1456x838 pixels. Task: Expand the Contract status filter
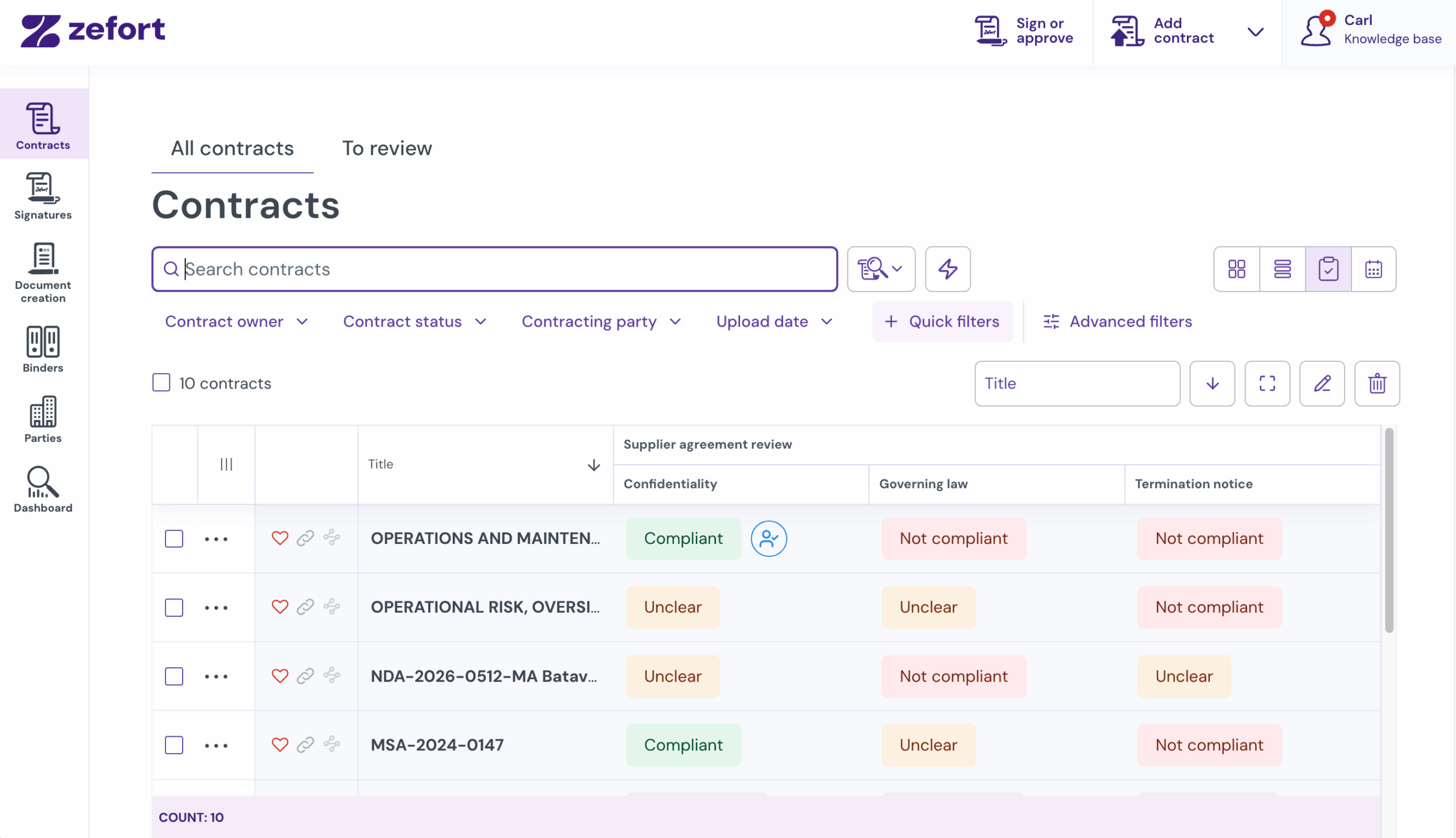pyautogui.click(x=415, y=322)
